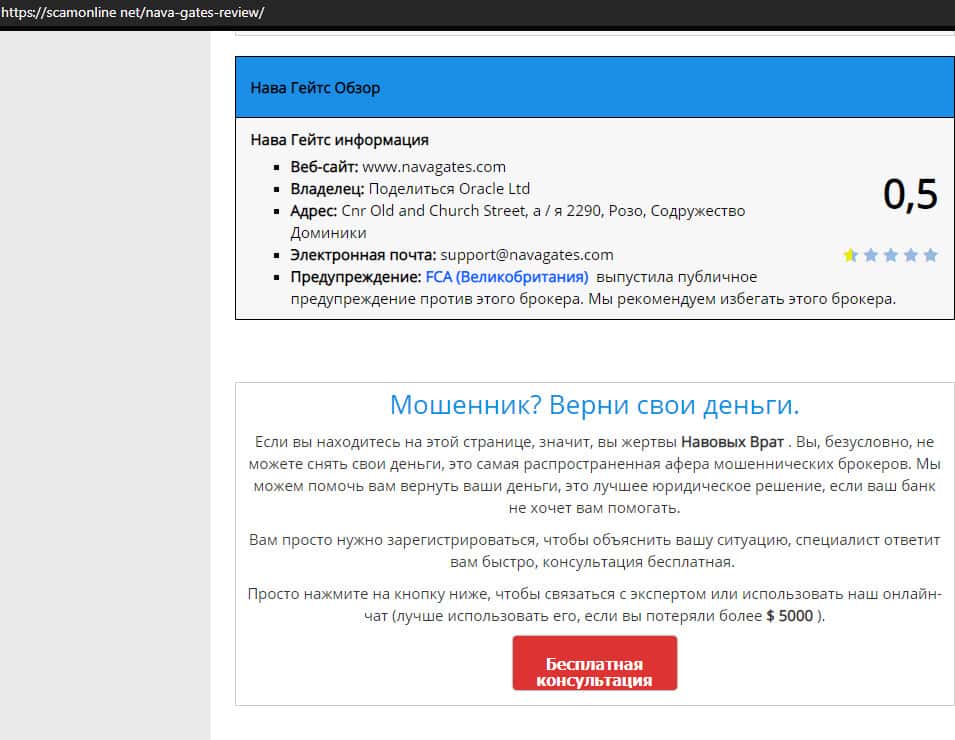The image size is (955, 740).
Task: Click the Предупреждение label in the list
Action: pyautogui.click(x=356, y=277)
